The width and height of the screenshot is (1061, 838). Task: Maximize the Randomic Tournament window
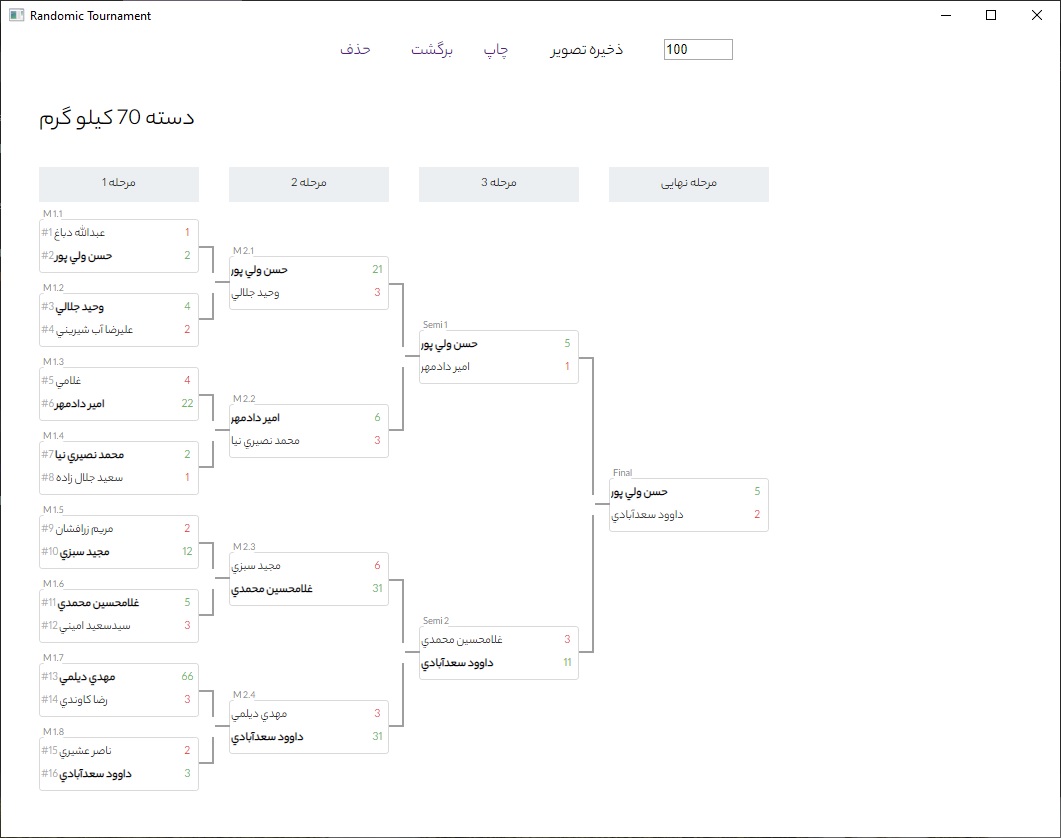pos(991,15)
